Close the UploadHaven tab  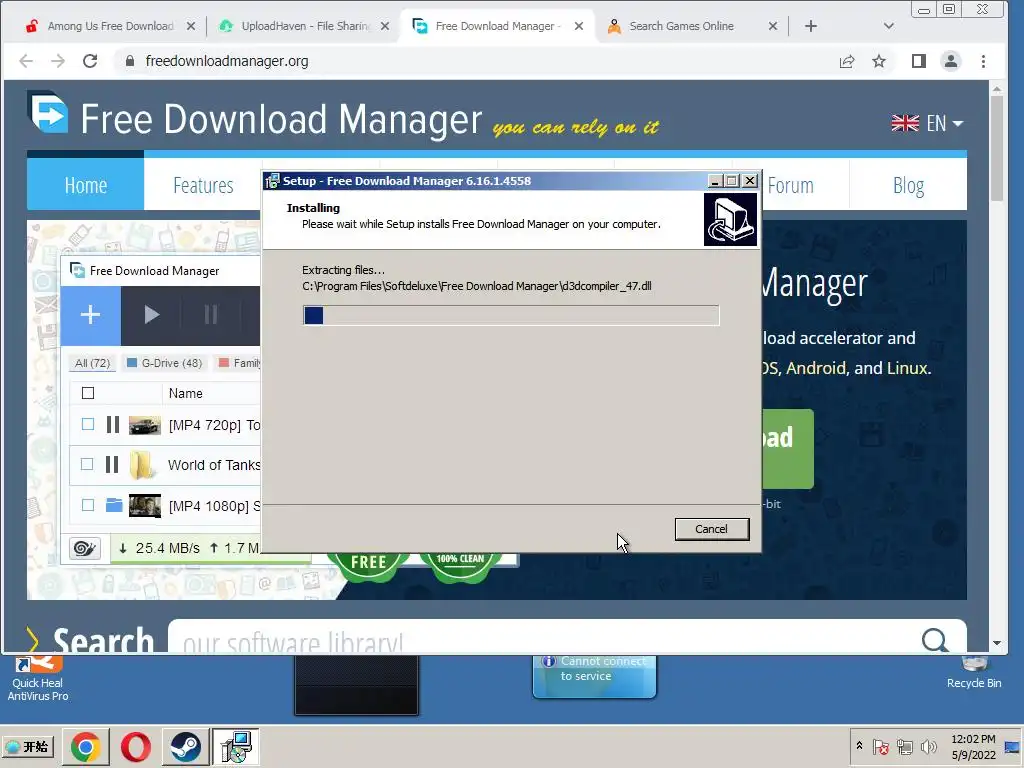click(x=385, y=26)
